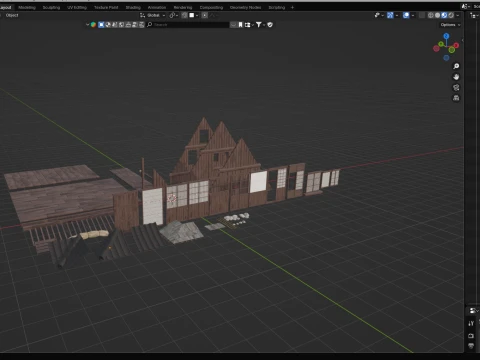This screenshot has width=480, height=360.
Task: Toggle proportional editing
Action: pos(205,15)
